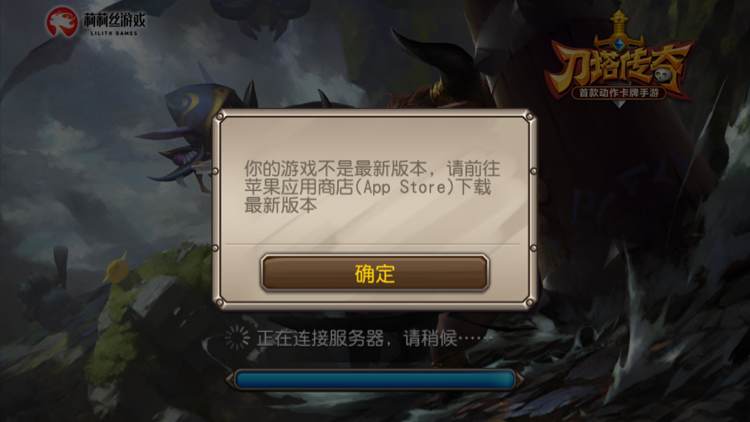This screenshot has height=422, width=750.
Task: Click the blue loading progress bar
Action: [375, 379]
